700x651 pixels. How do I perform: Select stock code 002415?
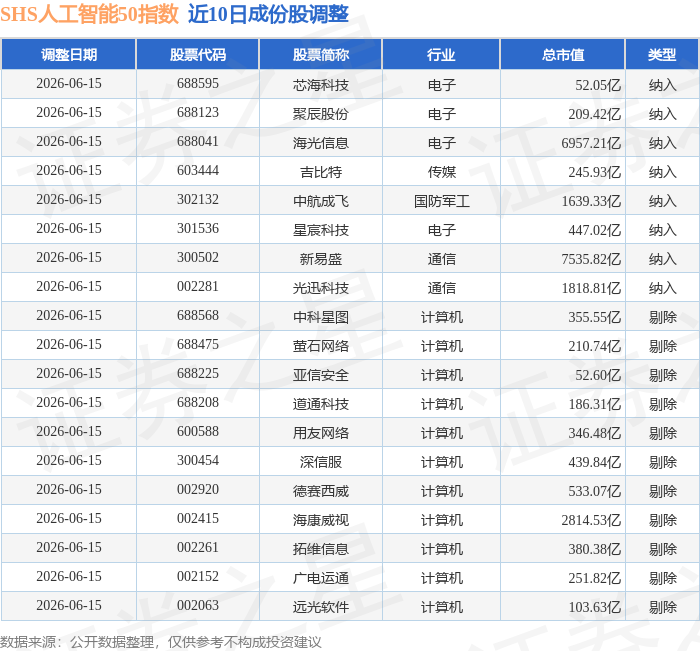point(198,518)
